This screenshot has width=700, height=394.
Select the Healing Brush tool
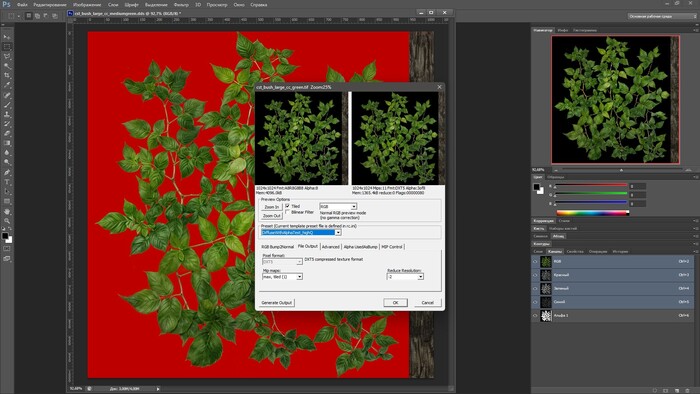pyautogui.click(x=7, y=95)
